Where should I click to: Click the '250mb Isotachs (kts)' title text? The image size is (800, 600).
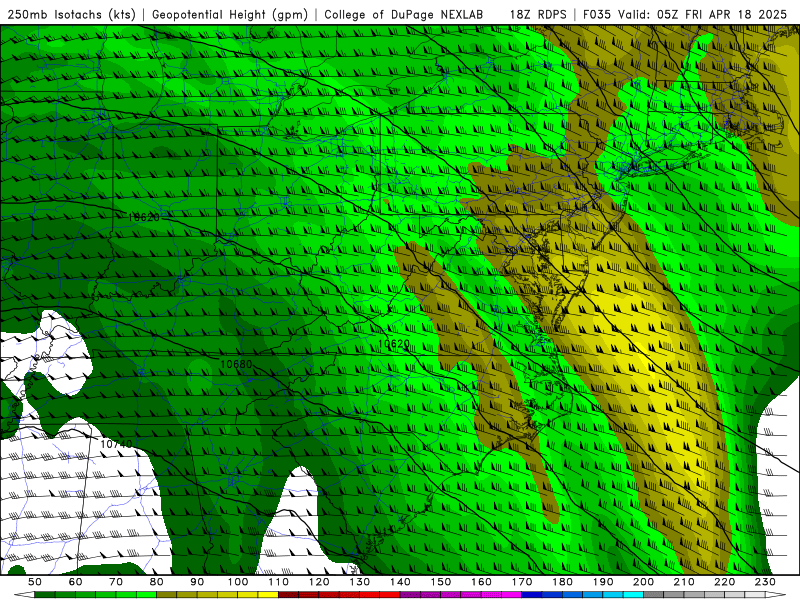click(x=71, y=14)
